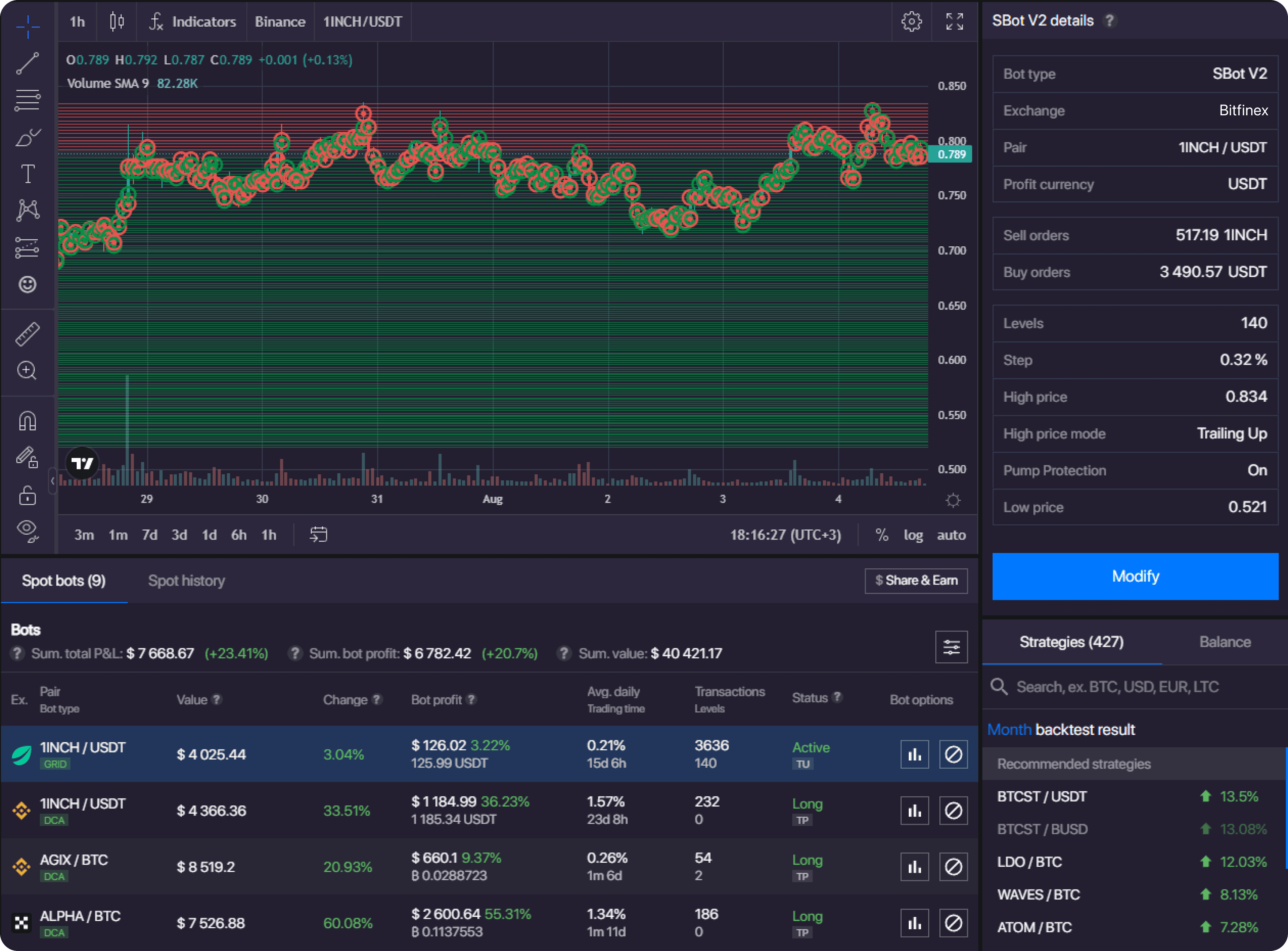Switch to Spot history tab
Image resolution: width=1288 pixels, height=951 pixels.
tap(186, 579)
